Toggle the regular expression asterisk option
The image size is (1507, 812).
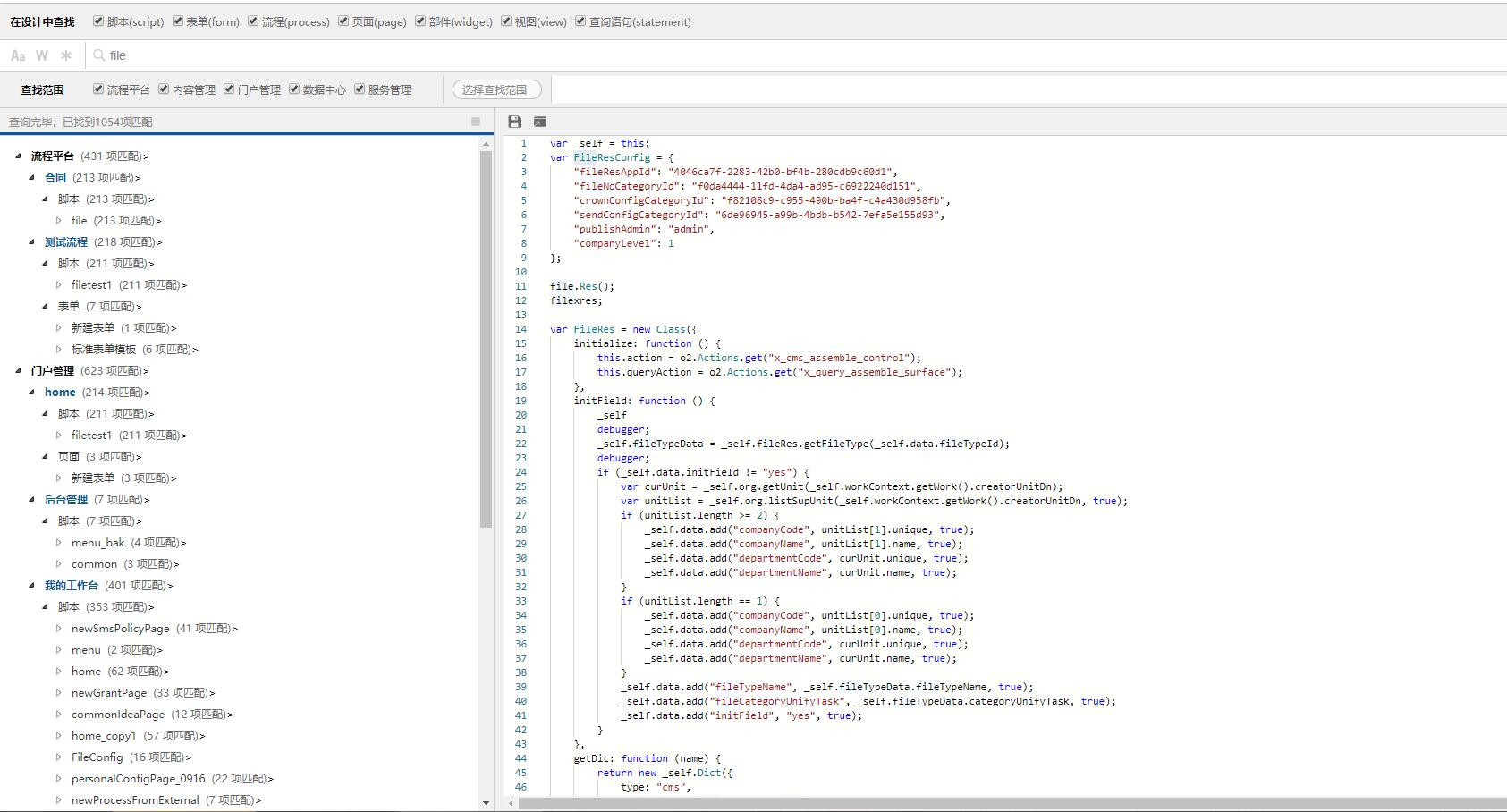pos(66,55)
